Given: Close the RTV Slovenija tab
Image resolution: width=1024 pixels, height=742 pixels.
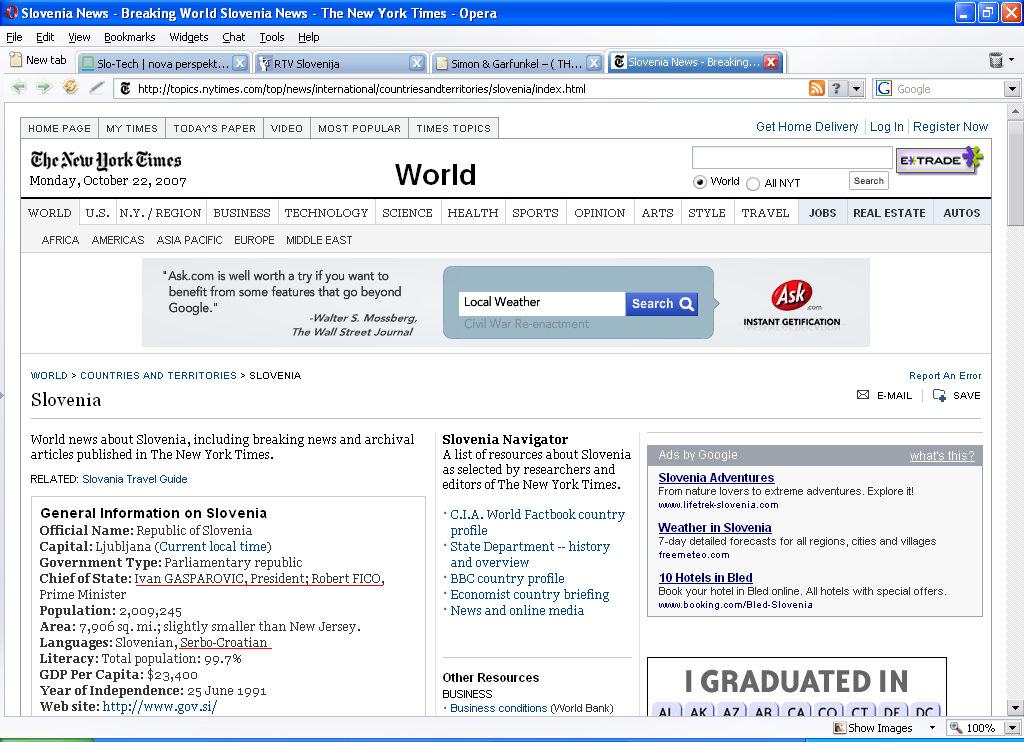Looking at the screenshot, I should (x=416, y=63).
